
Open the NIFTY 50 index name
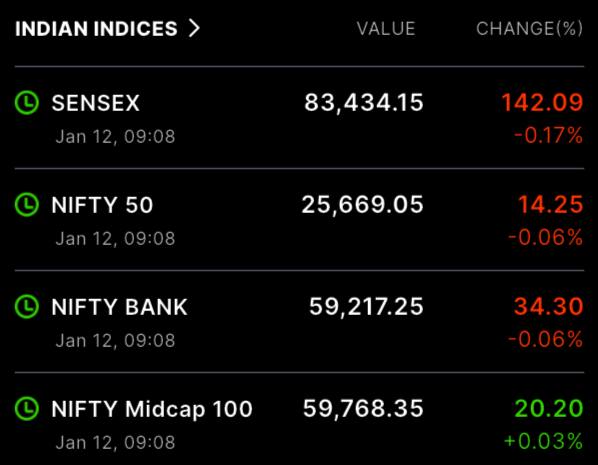click(102, 205)
